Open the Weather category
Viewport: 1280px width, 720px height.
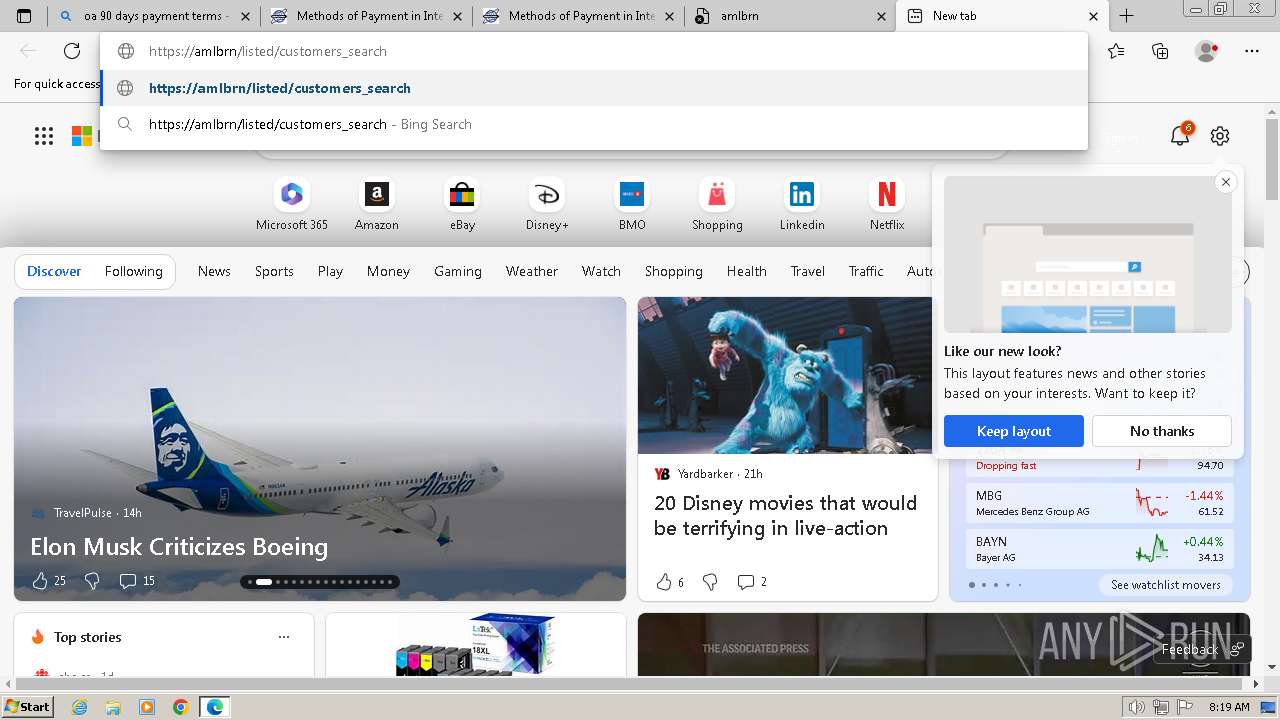531,271
